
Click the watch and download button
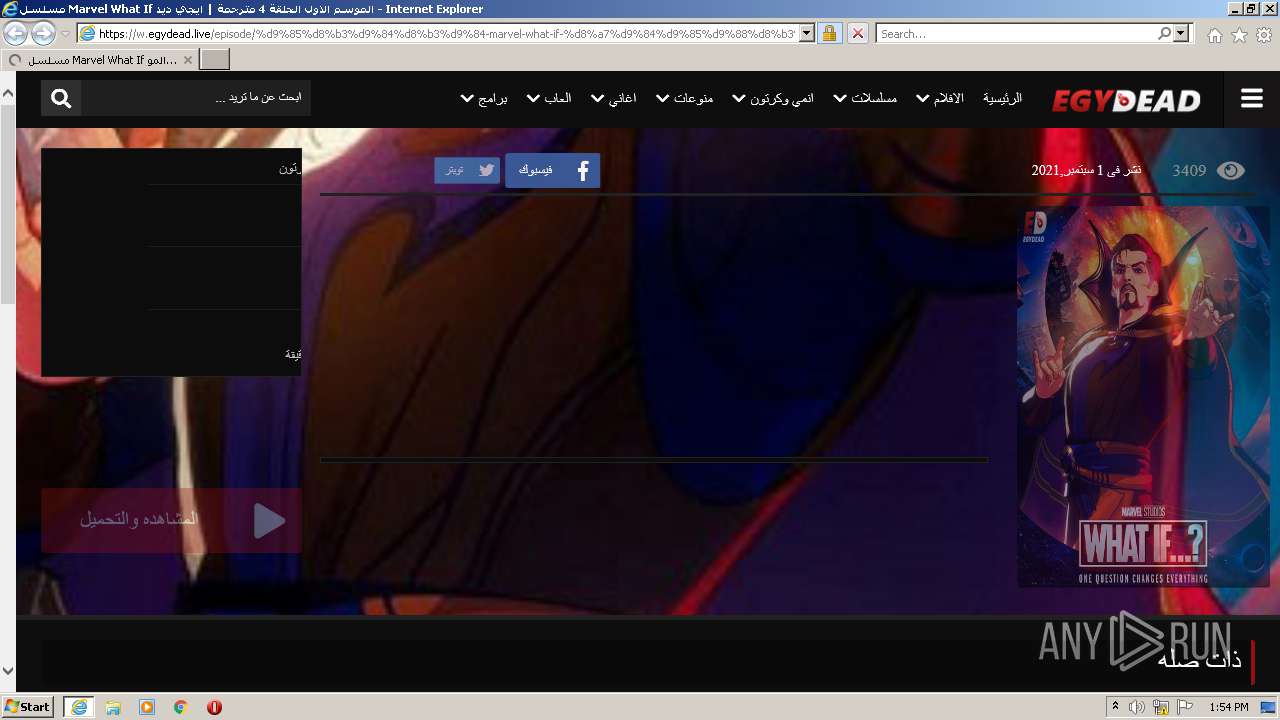pyautogui.click(x=171, y=520)
